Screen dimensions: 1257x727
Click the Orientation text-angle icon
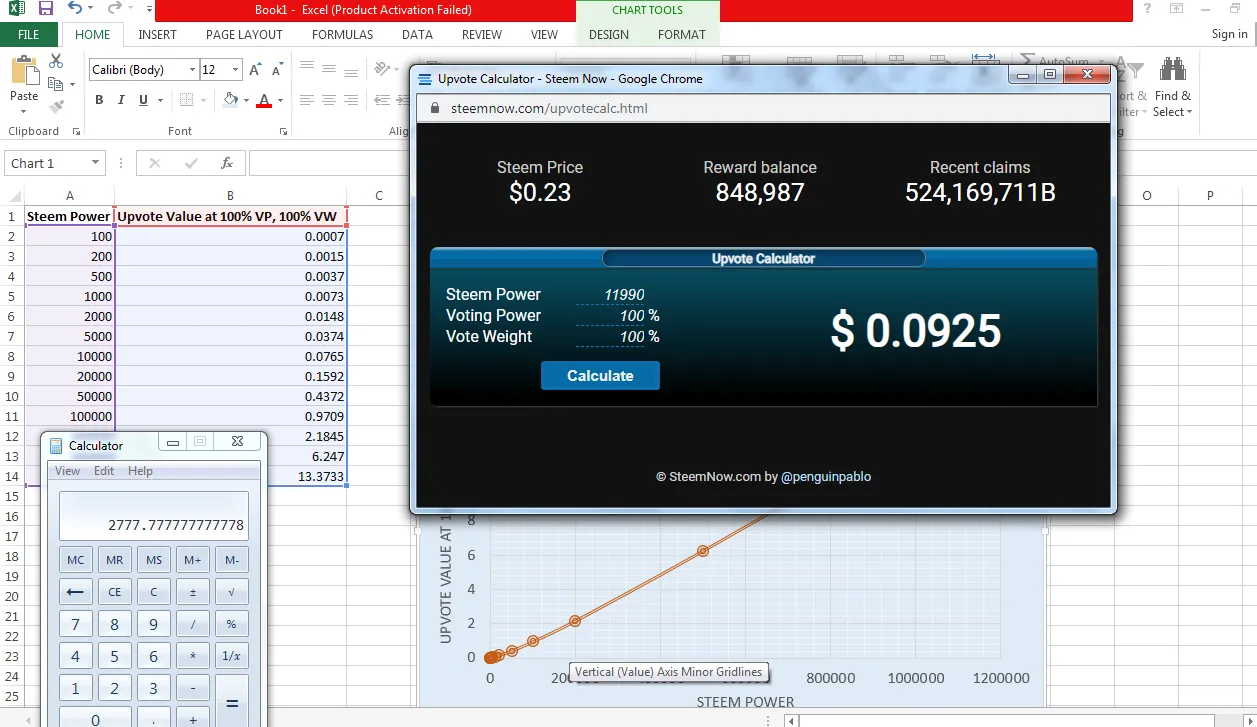[383, 70]
